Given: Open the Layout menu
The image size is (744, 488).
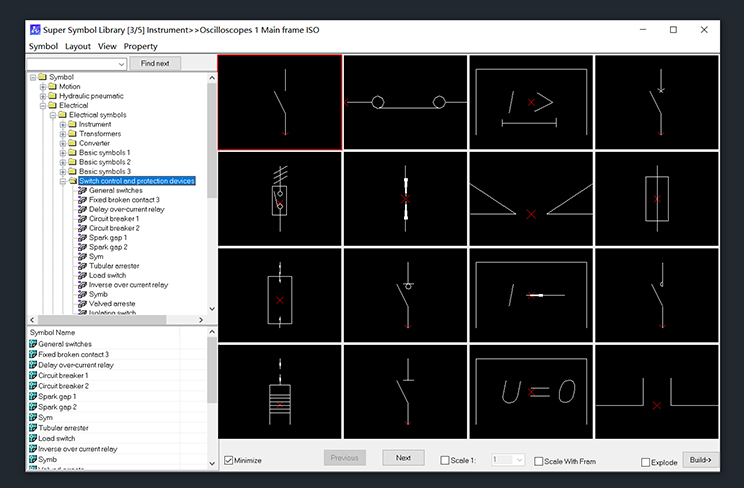Looking at the screenshot, I should click(x=78, y=46).
